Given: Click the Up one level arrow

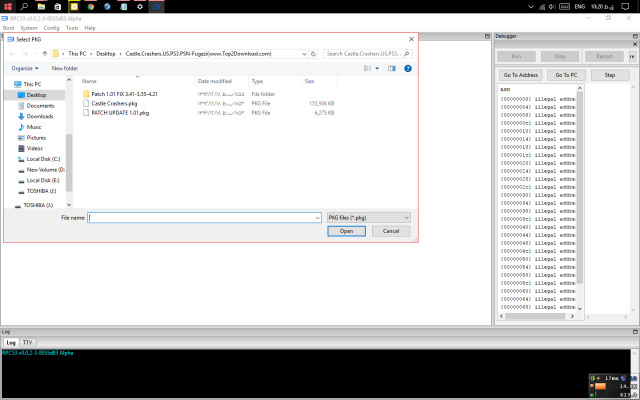Looking at the screenshot, I should pyautogui.click(x=45, y=53).
